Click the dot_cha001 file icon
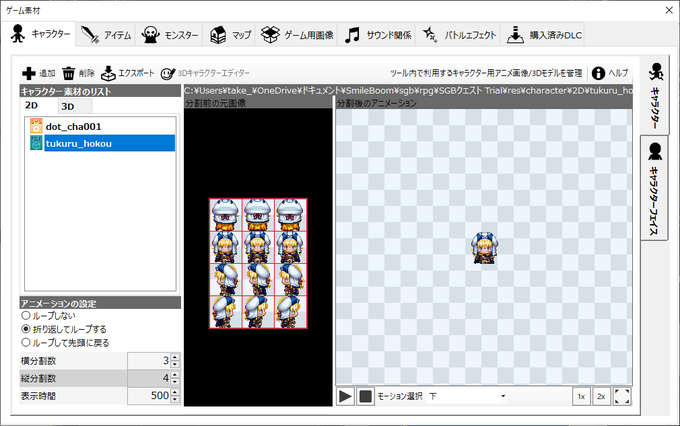Image resolution: width=680 pixels, height=426 pixels. click(36, 126)
